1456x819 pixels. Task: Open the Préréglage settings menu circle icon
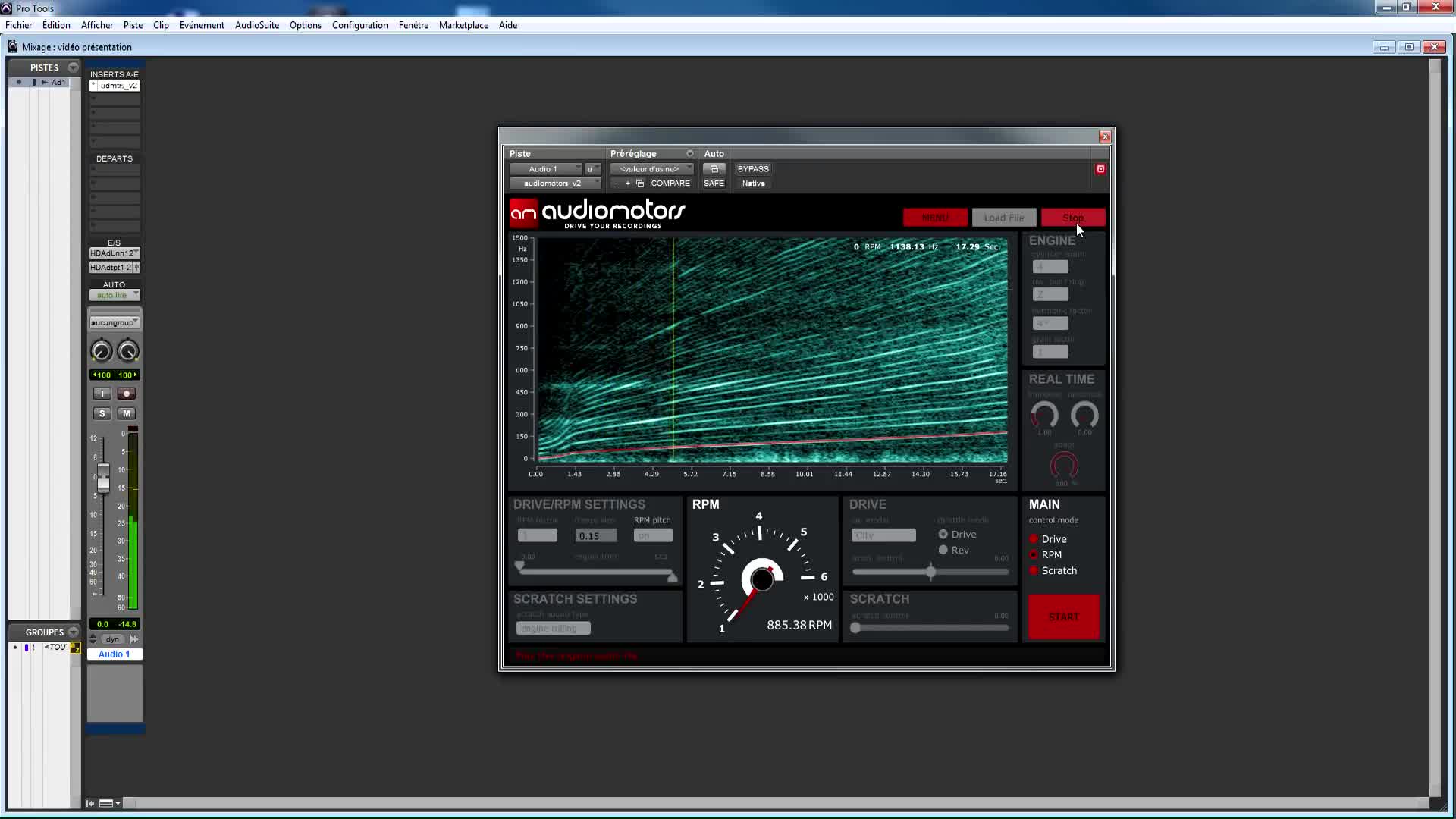pos(689,153)
